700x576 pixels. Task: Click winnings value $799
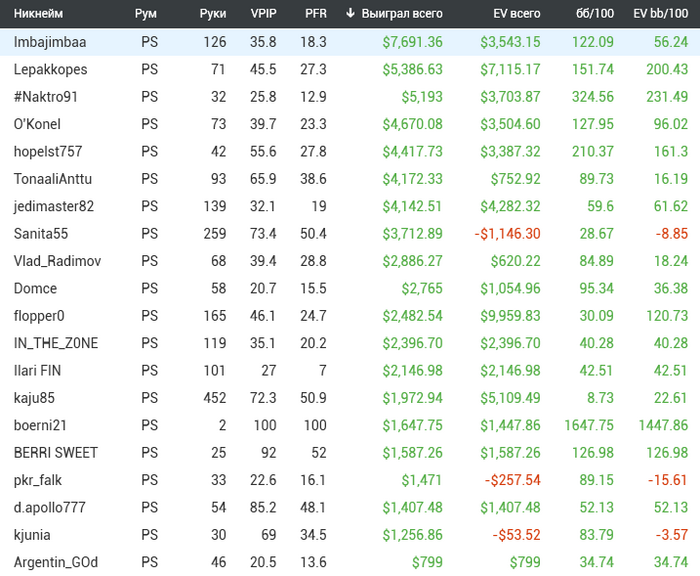(427, 562)
